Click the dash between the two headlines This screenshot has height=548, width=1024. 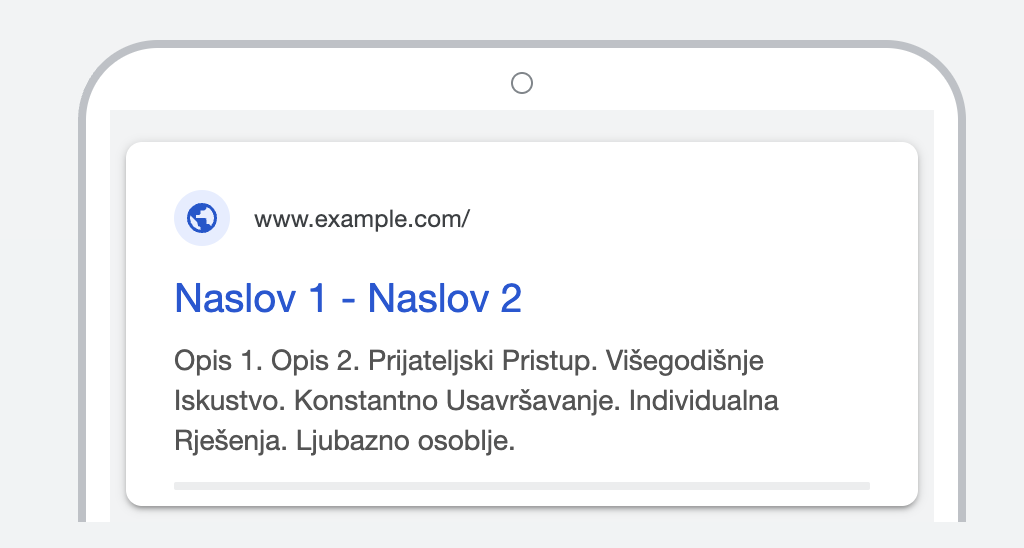point(347,299)
